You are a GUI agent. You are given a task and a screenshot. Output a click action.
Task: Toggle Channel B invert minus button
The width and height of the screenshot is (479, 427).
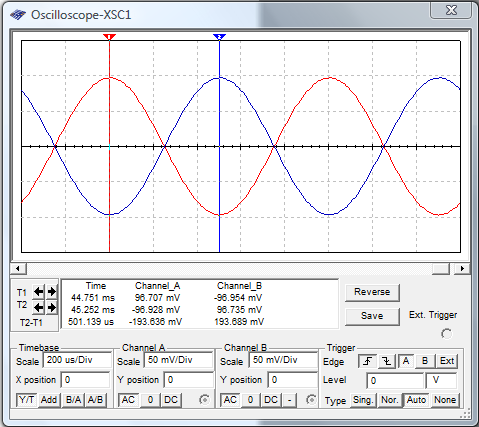[289, 400]
